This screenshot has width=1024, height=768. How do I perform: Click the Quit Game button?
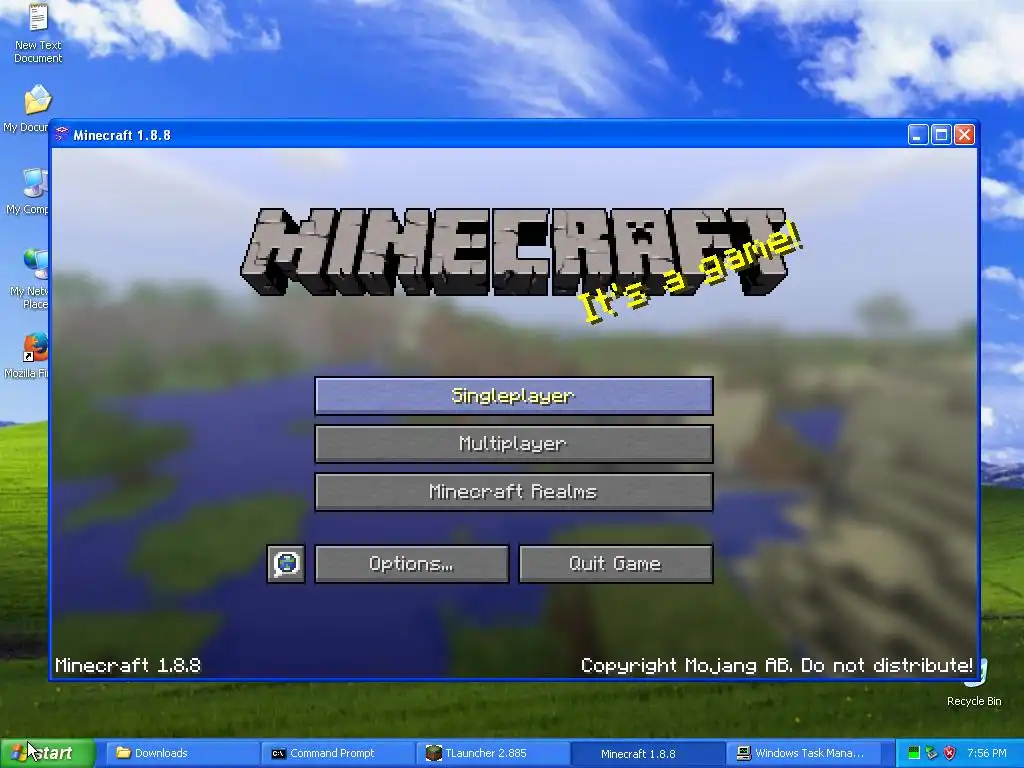[615, 564]
